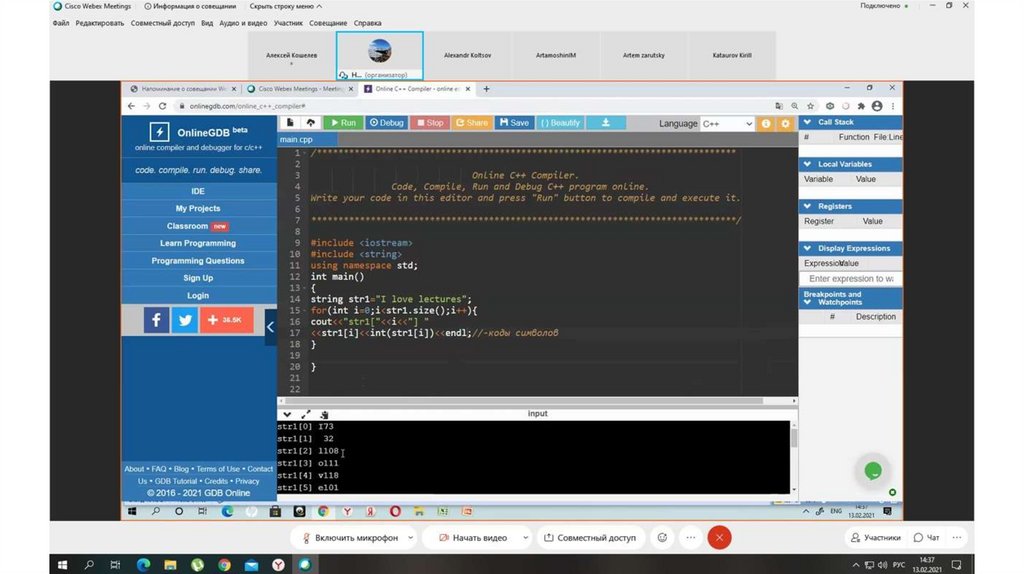Select the main.cpp file tab
This screenshot has width=1024, height=574.
click(x=296, y=140)
